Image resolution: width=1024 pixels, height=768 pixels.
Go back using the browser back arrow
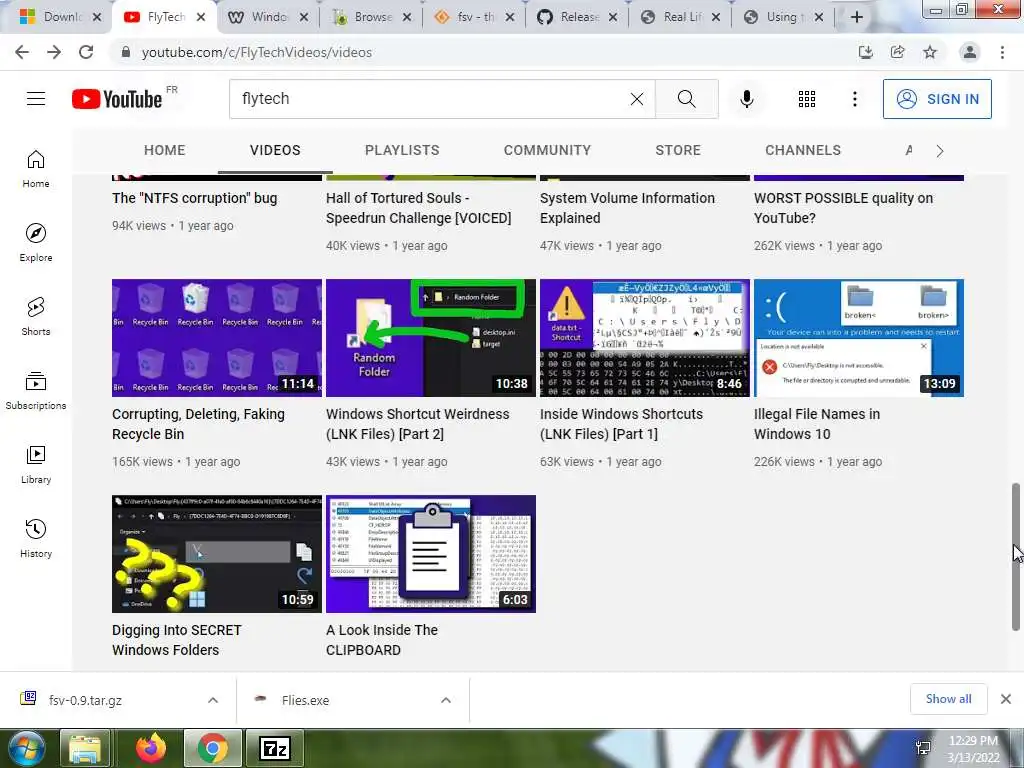[22, 52]
